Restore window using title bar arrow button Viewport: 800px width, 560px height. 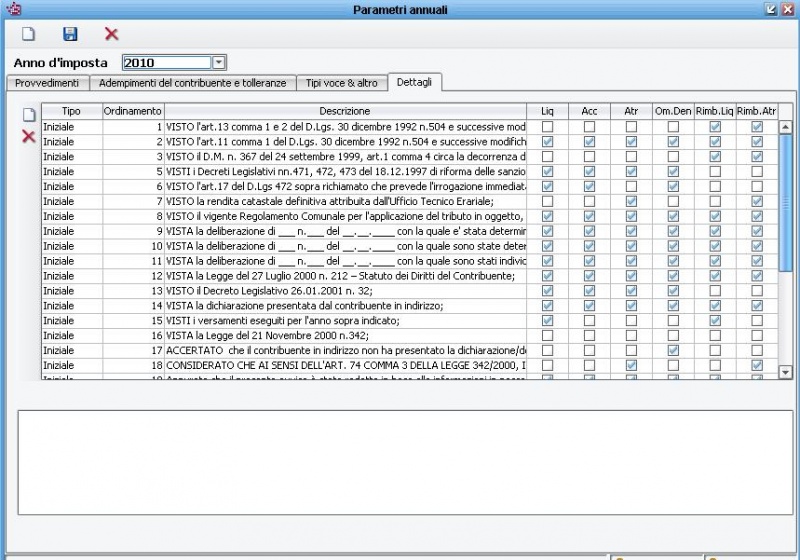(x=771, y=9)
